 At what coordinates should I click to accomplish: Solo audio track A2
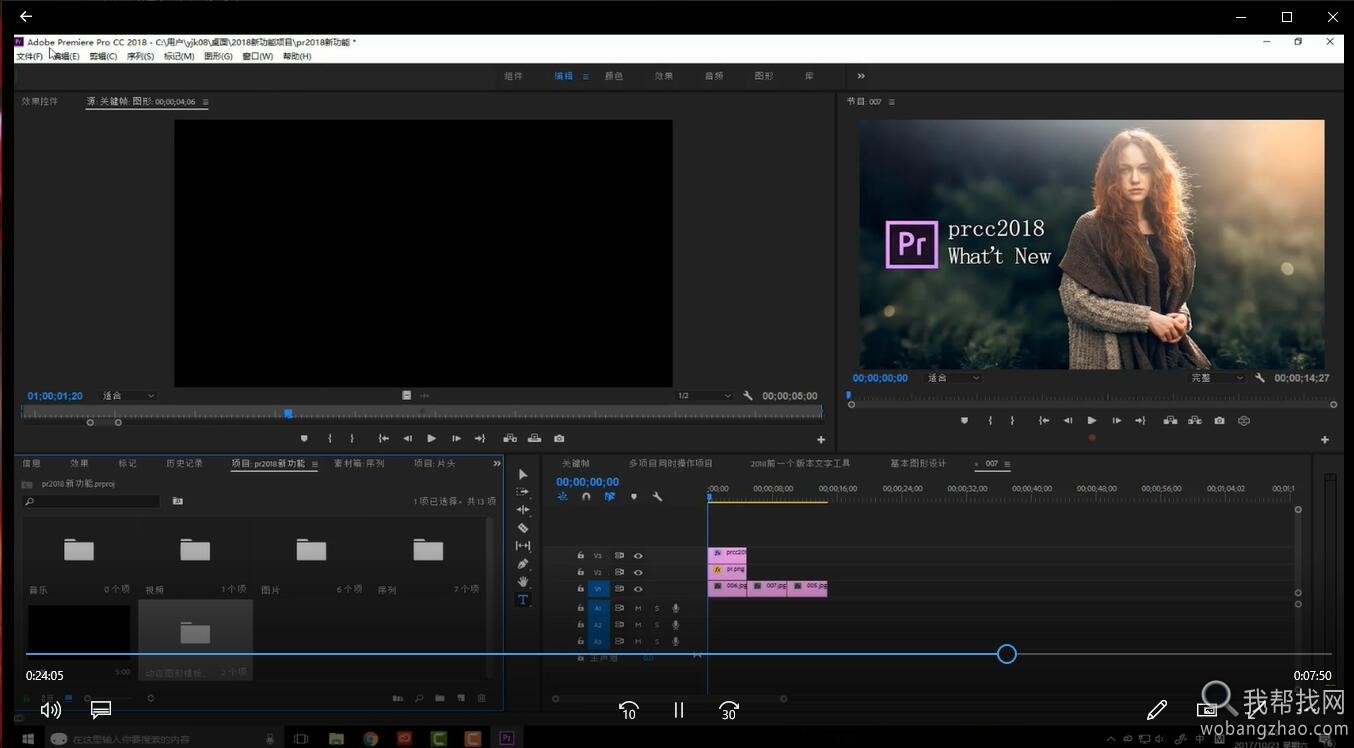pos(657,625)
